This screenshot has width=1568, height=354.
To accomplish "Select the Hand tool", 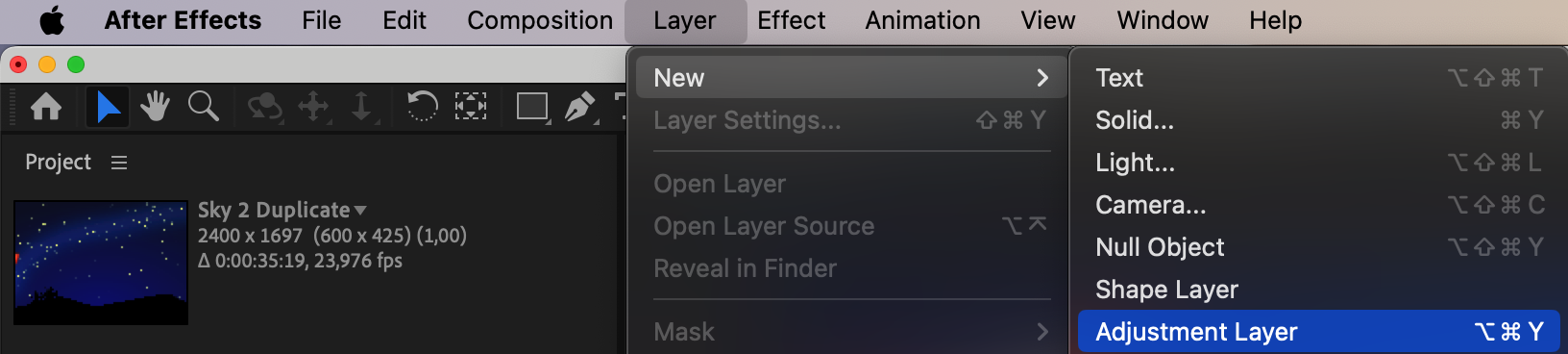I will point(155,107).
